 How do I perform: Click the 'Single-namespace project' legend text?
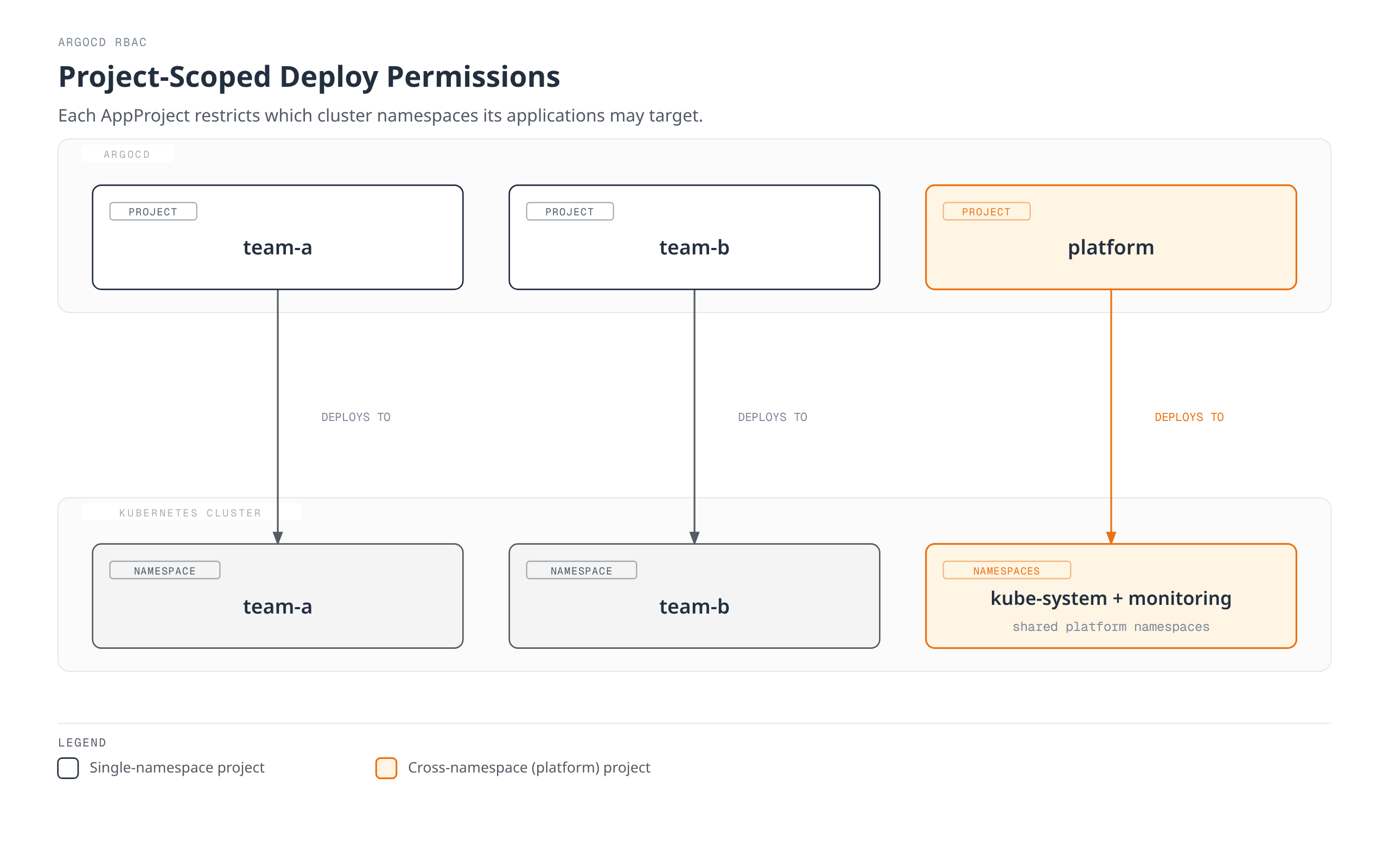177,768
